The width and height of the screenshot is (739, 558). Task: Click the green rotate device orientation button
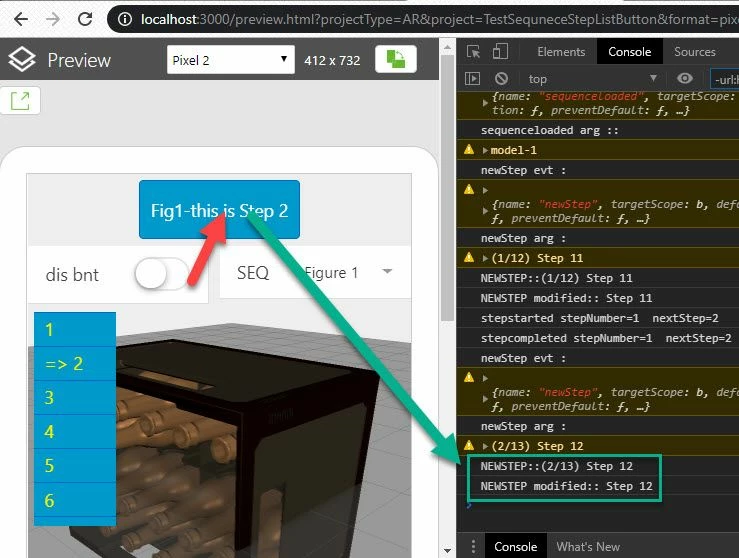[x=396, y=59]
